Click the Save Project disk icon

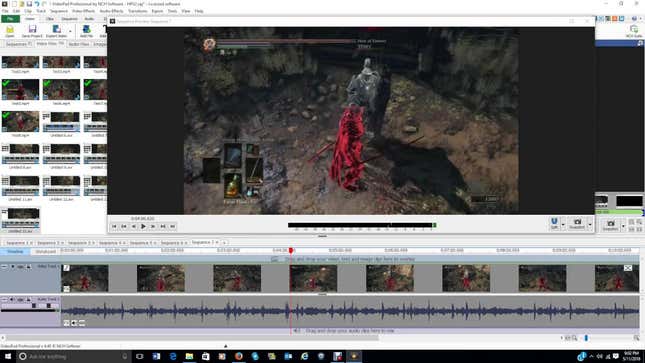tap(32, 29)
